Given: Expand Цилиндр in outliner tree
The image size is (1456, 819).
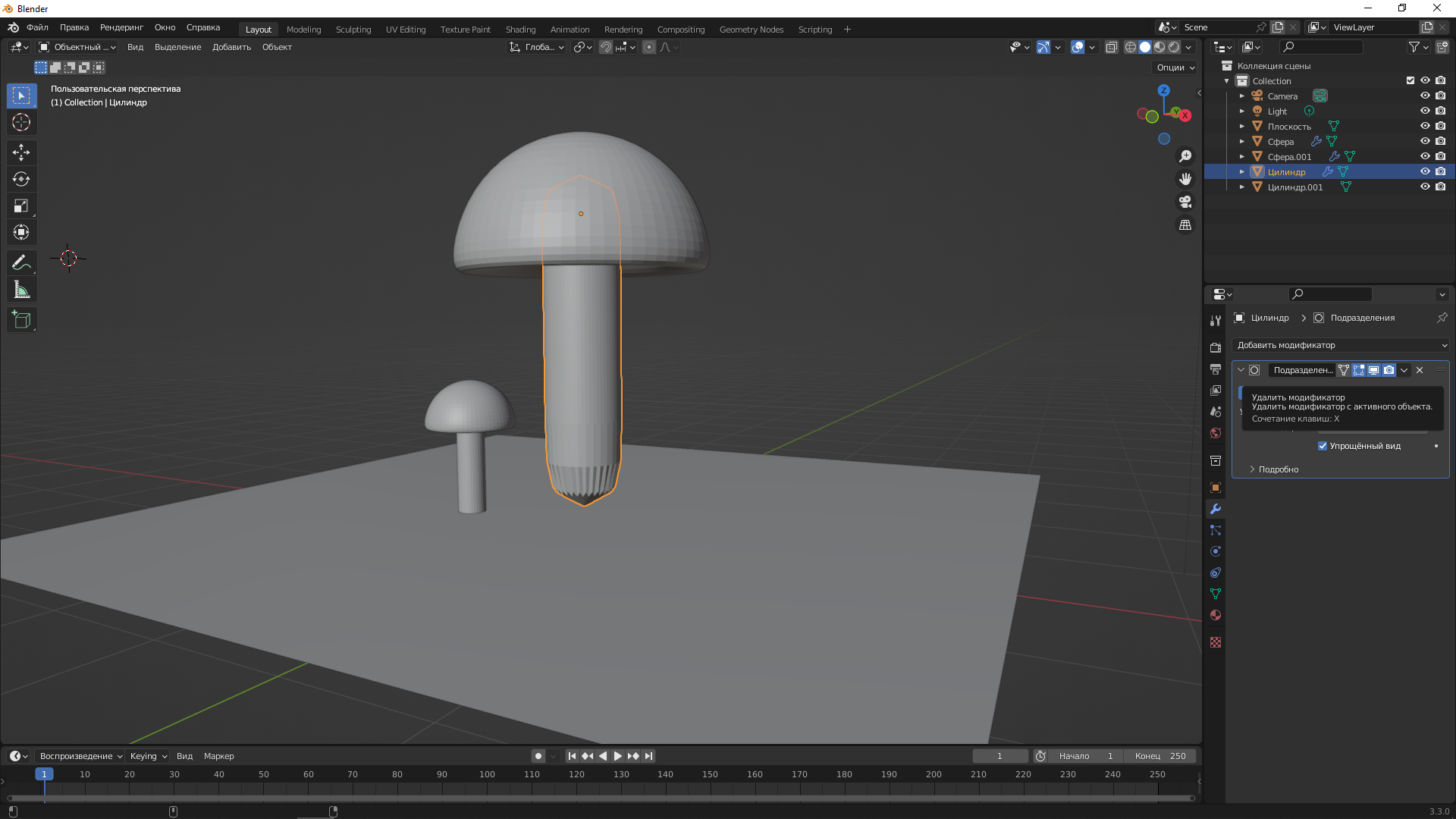Looking at the screenshot, I should pos(1242,172).
